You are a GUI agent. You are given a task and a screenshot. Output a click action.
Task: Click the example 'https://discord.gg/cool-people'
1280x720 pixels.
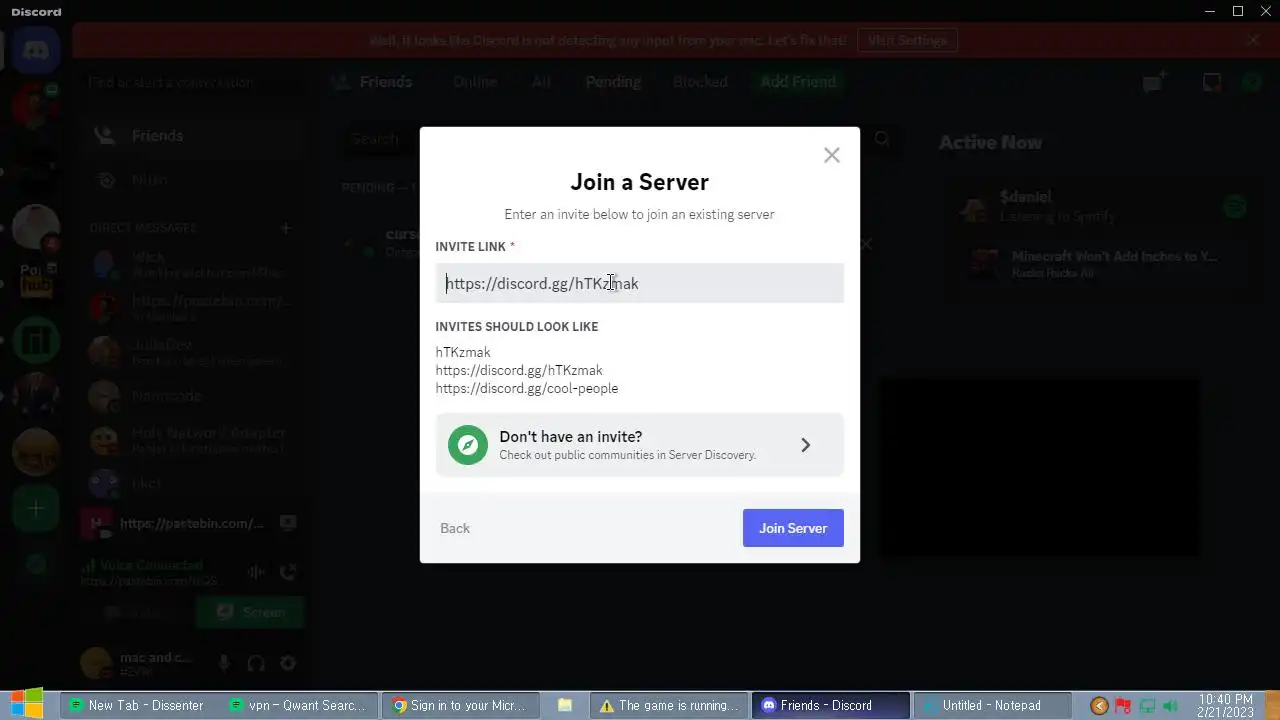coord(527,388)
